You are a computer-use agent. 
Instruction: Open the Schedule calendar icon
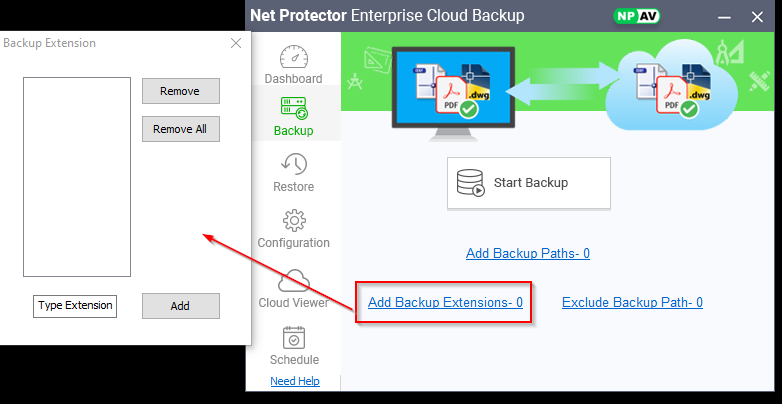click(x=294, y=338)
